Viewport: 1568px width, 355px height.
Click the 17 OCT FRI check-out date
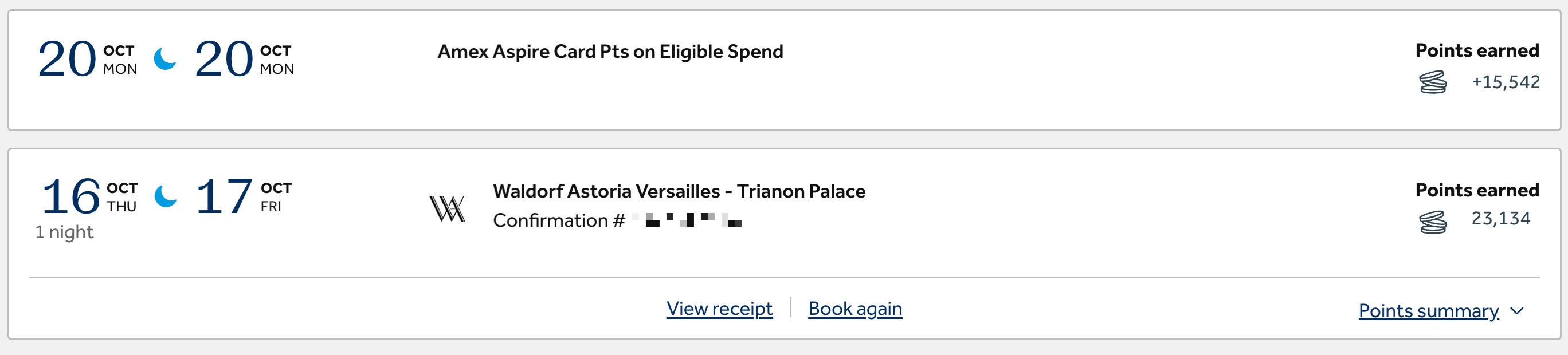click(x=243, y=196)
